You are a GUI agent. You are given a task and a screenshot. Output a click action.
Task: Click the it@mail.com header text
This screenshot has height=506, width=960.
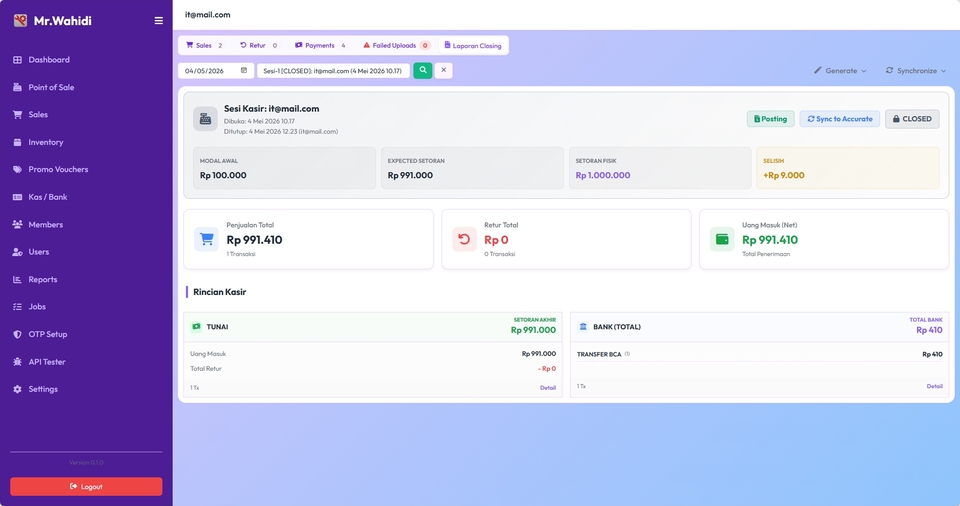[x=208, y=15]
